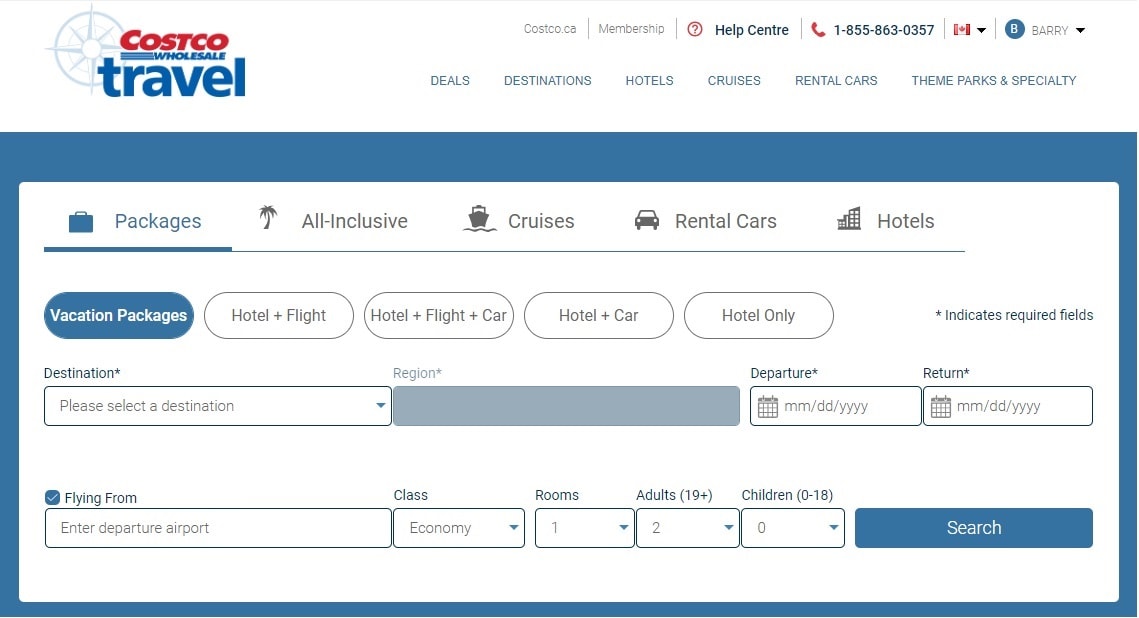
Task: Select the Hotel + Flight option
Action: coord(278,316)
